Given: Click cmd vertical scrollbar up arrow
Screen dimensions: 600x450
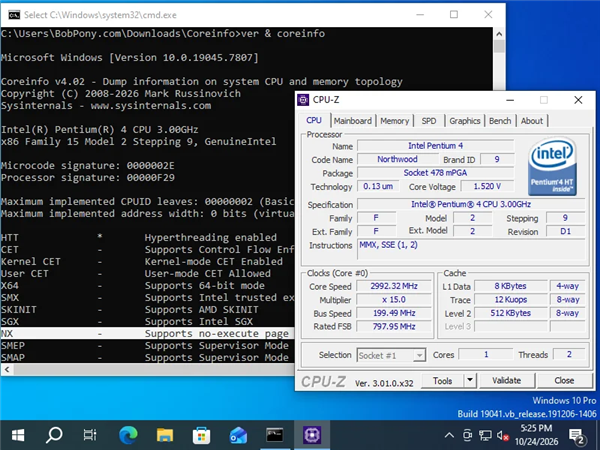Looking at the screenshot, I should (499, 34).
